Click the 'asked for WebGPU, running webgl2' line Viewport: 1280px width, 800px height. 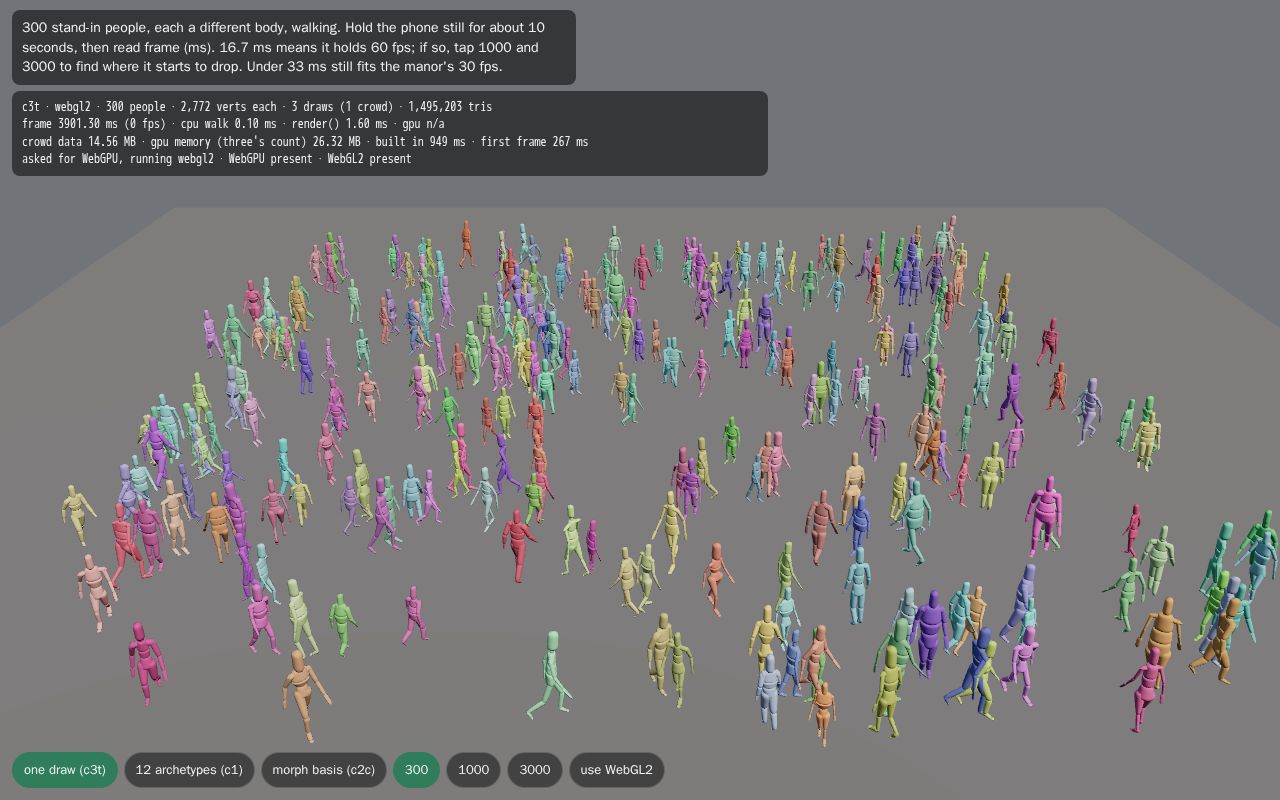tap(216, 159)
